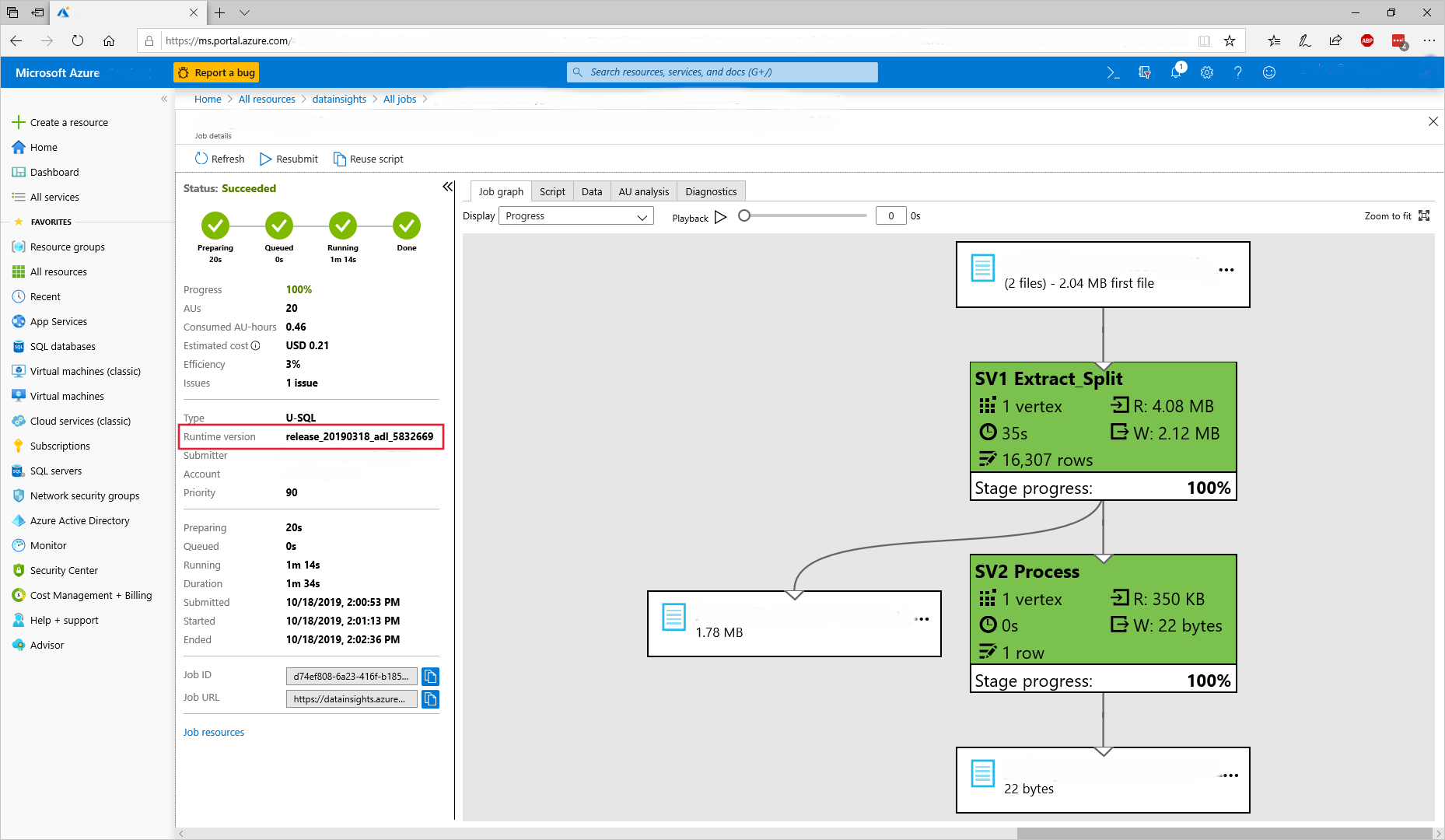
Task: Click the Estimated cost info icon
Action: [257, 345]
